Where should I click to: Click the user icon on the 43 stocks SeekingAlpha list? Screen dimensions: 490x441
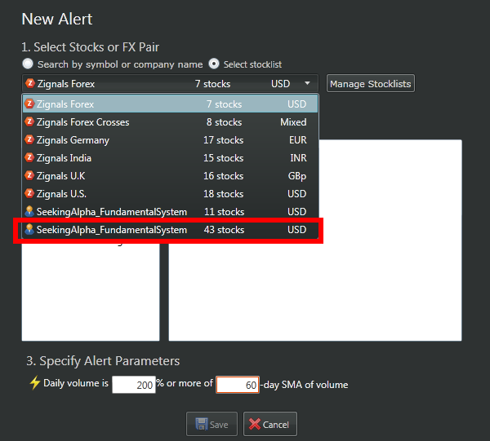[x=29, y=229]
